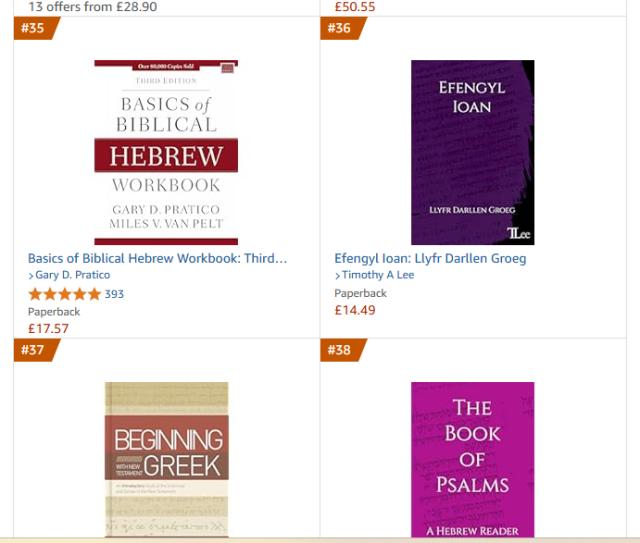This screenshot has height=543, width=640.
Task: Open Efengyl Ioan: Llyfr Darllen Groeg title link
Action: (x=430, y=258)
